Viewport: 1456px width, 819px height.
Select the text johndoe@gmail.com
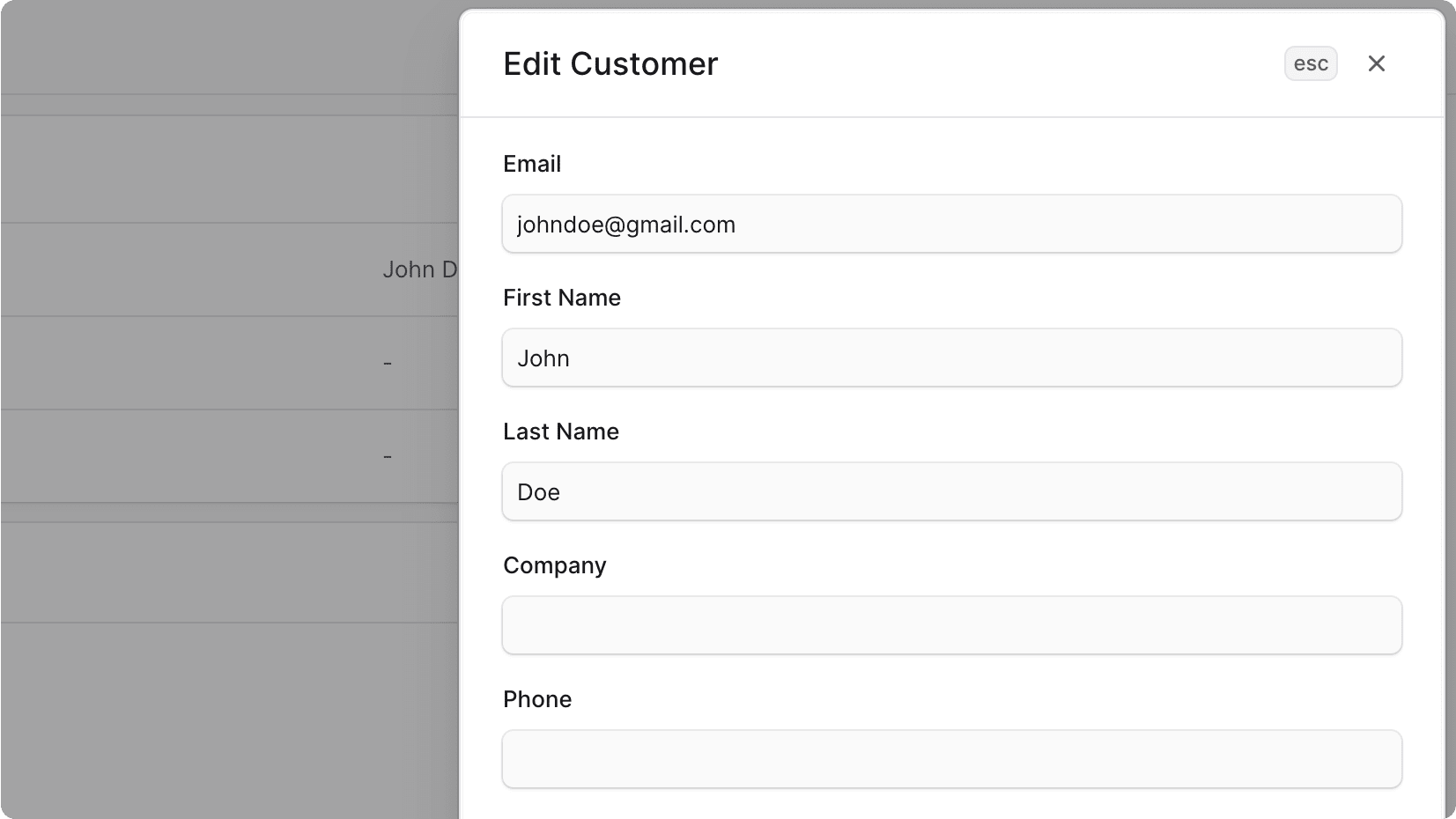626,225
